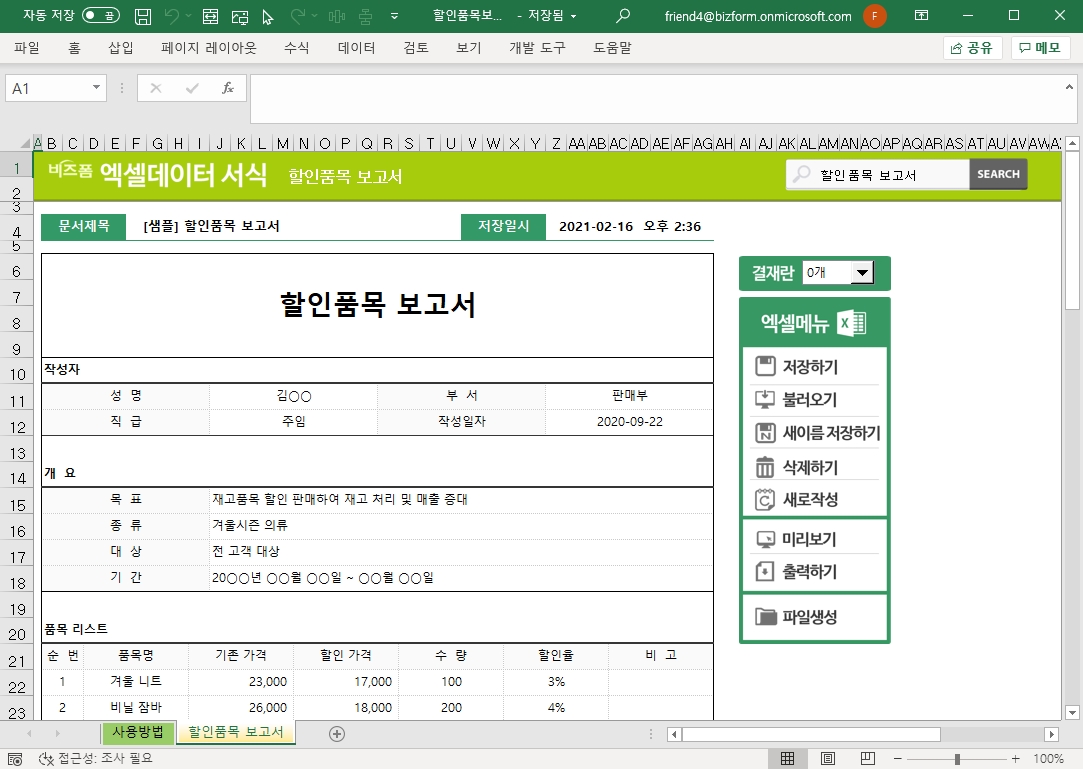This screenshot has height=769, width=1083.
Task: Click the zoom slider in the status bar
Action: [957, 759]
